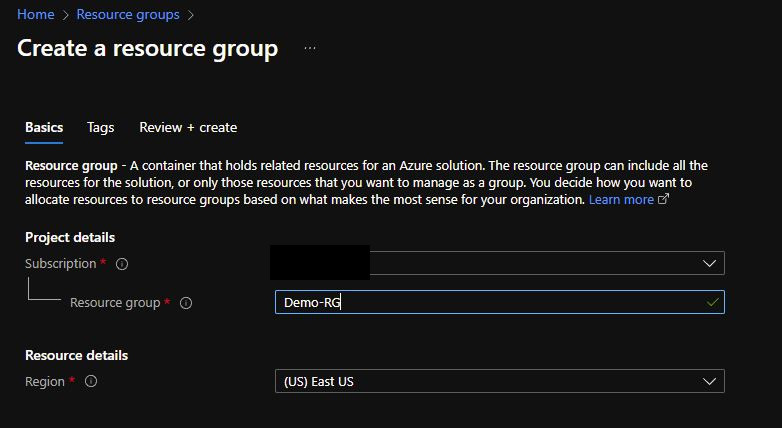Open the Review + create tab

[x=188, y=128]
